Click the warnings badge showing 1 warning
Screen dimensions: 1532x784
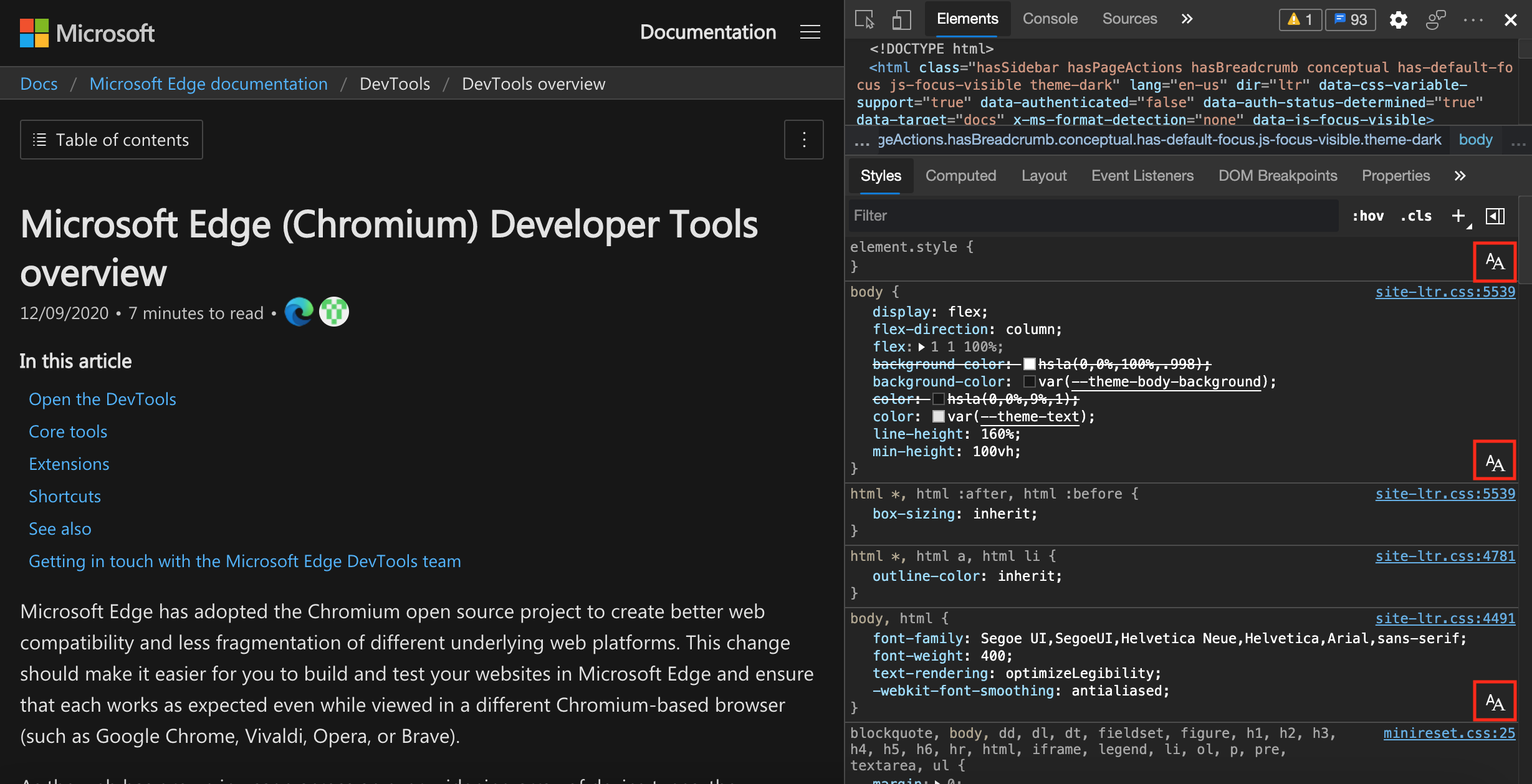[x=1302, y=18]
